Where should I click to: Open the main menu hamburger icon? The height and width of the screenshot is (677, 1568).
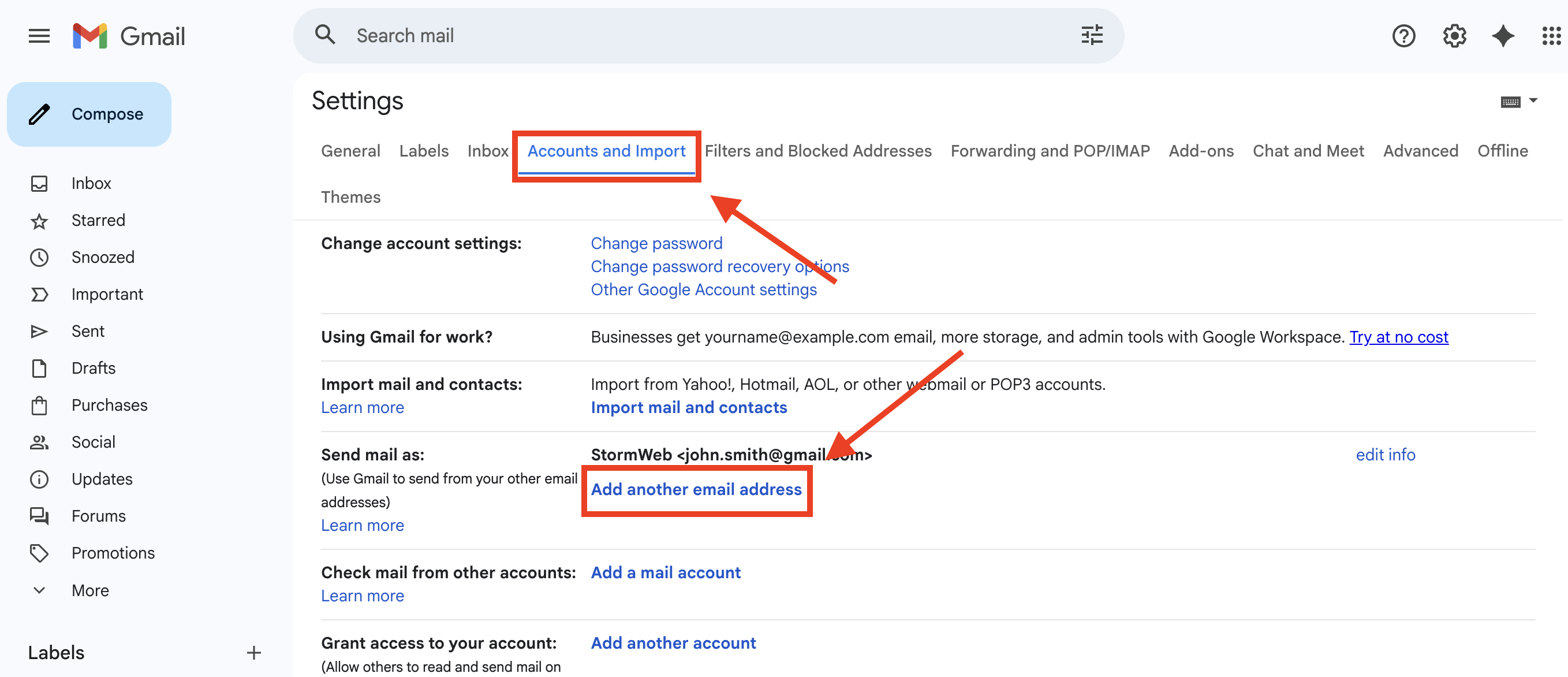point(39,36)
